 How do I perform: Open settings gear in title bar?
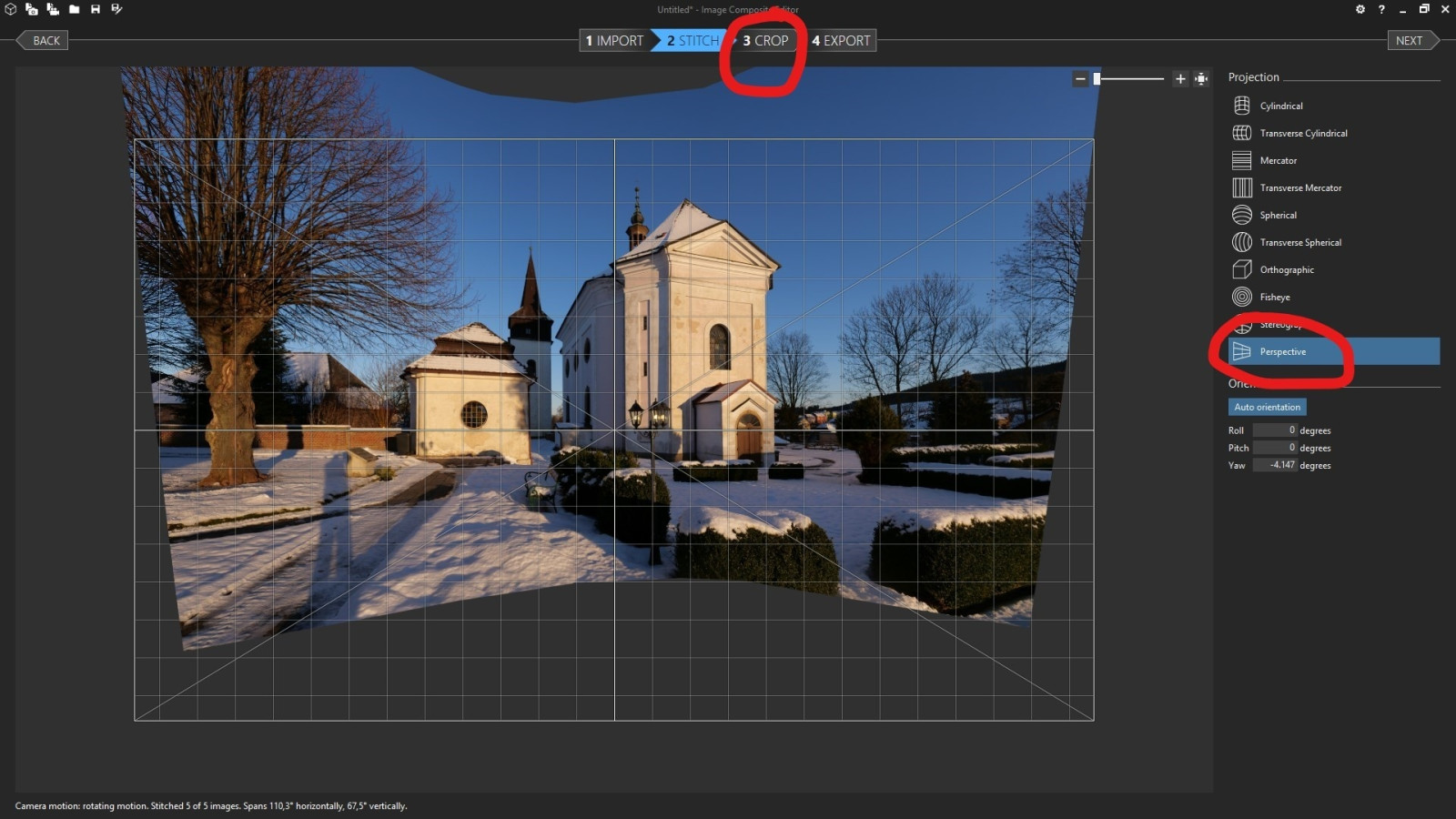[1360, 9]
